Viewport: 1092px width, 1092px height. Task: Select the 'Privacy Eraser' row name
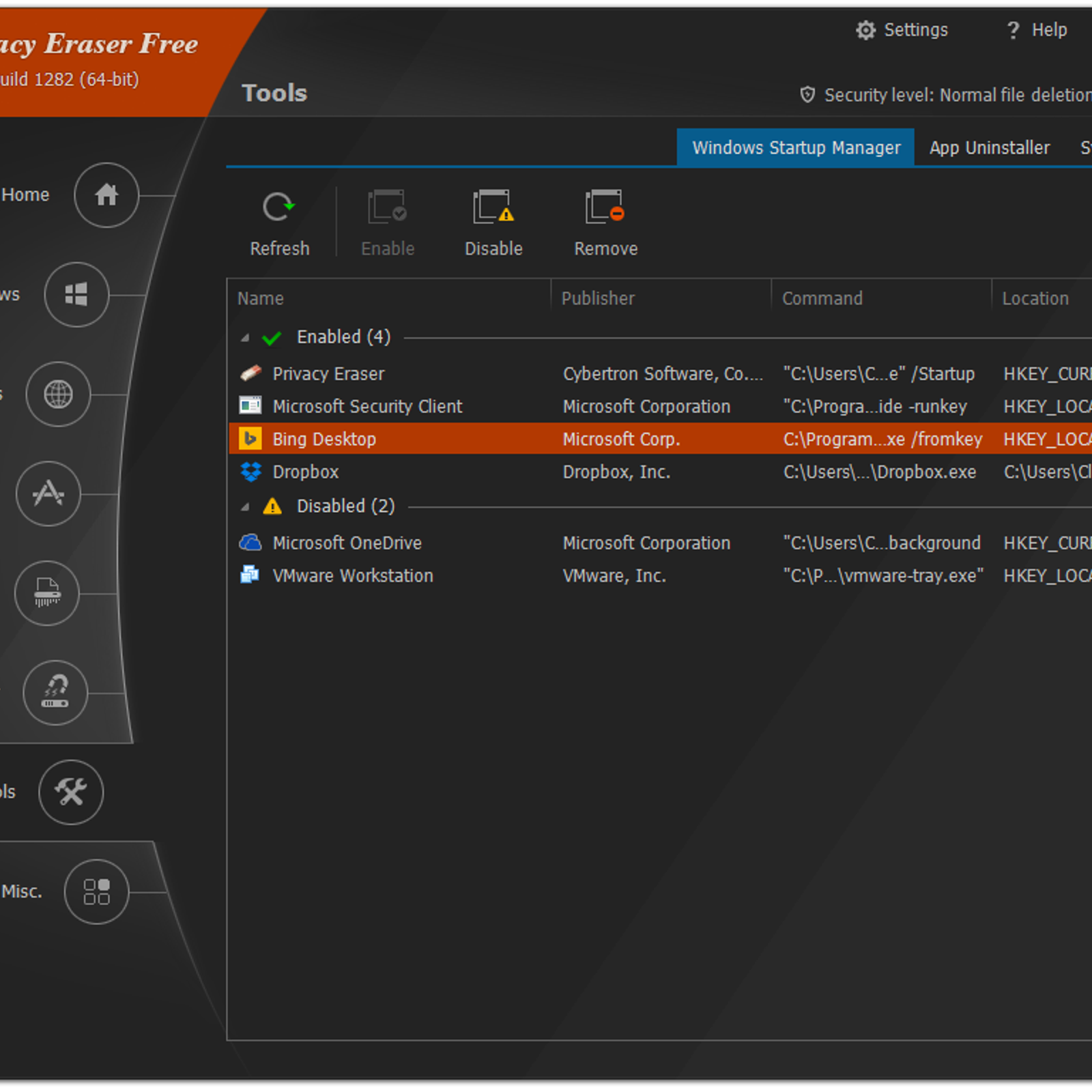(328, 374)
